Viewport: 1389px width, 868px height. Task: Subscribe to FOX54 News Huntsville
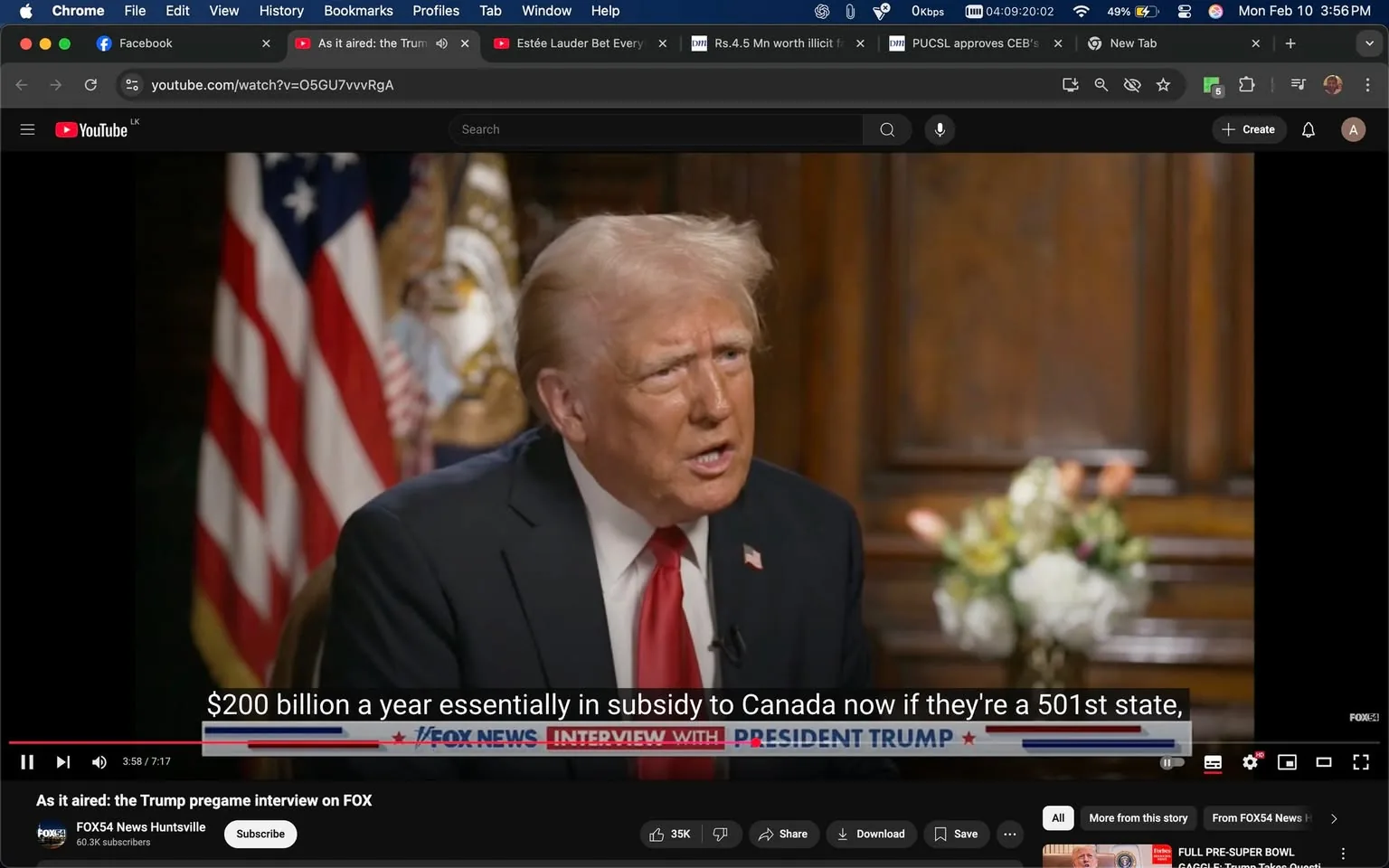point(260,834)
